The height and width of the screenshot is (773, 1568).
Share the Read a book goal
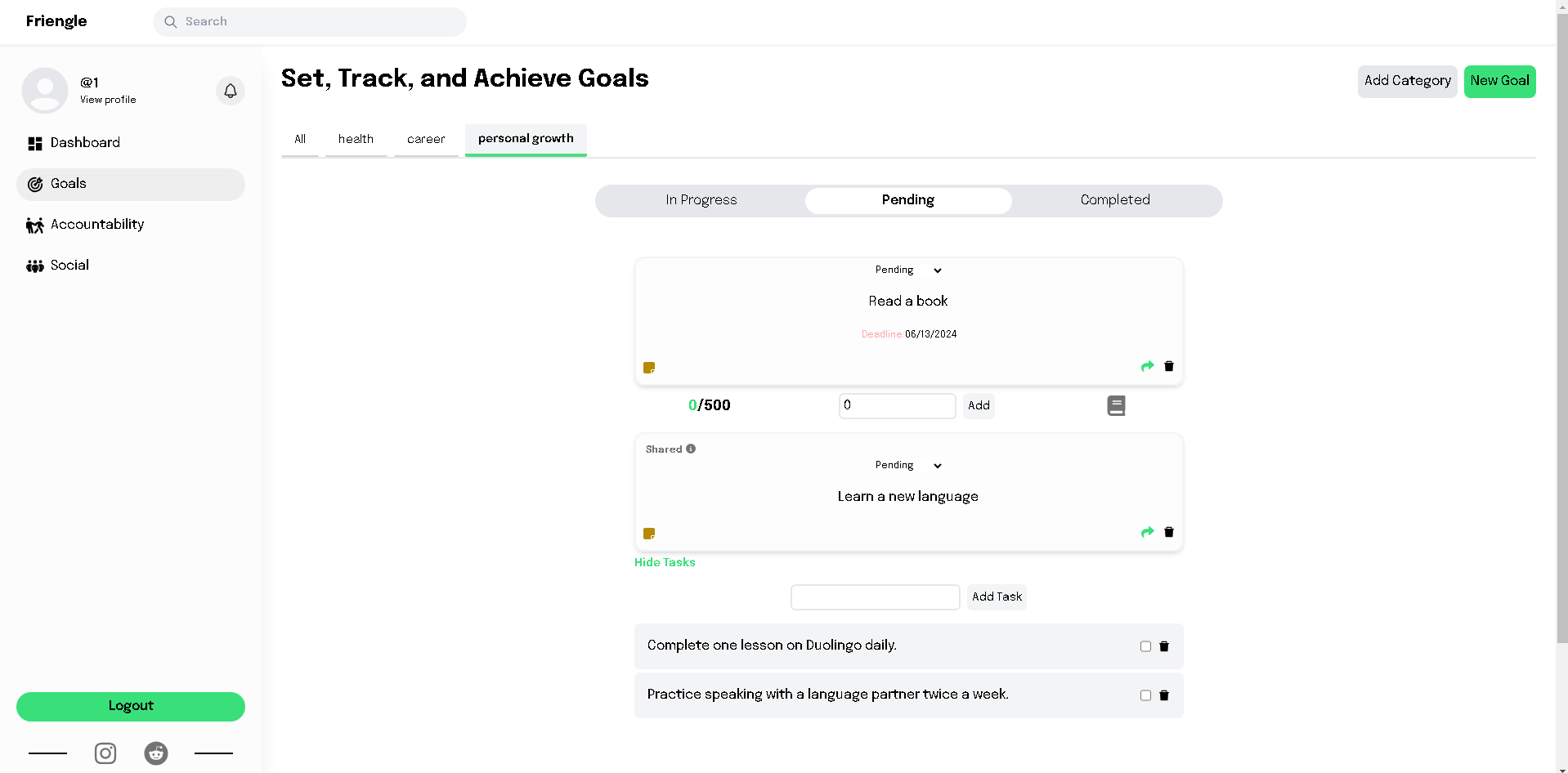tap(1147, 366)
